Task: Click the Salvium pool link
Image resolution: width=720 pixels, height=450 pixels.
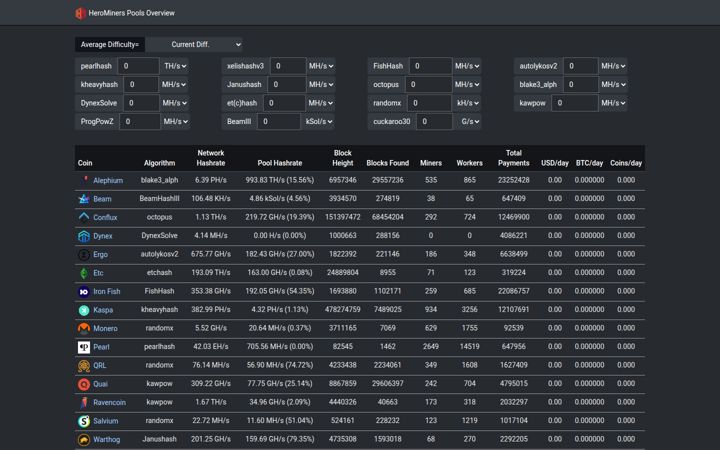Action: 106,421
